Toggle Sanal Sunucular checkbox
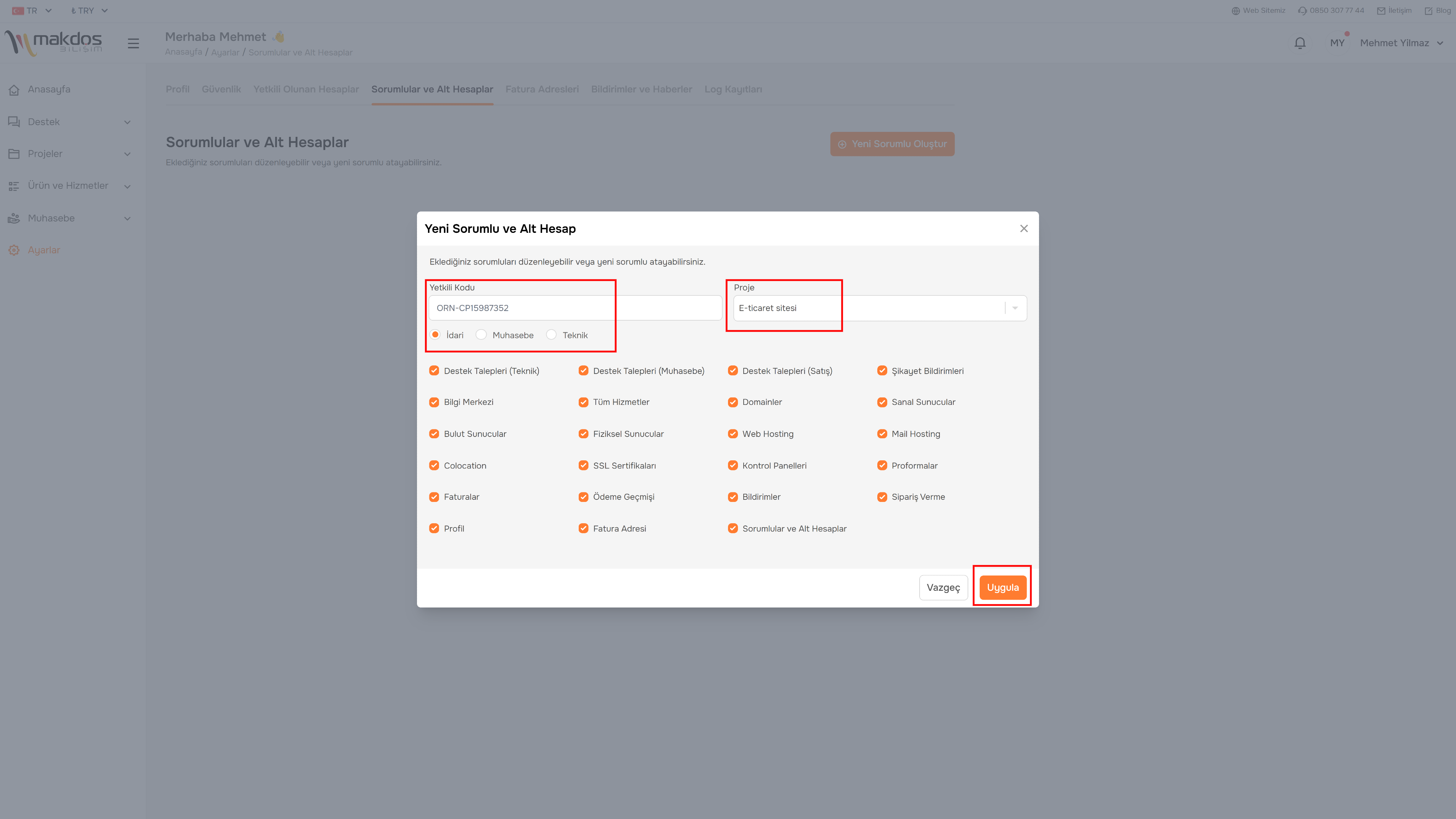 882,402
